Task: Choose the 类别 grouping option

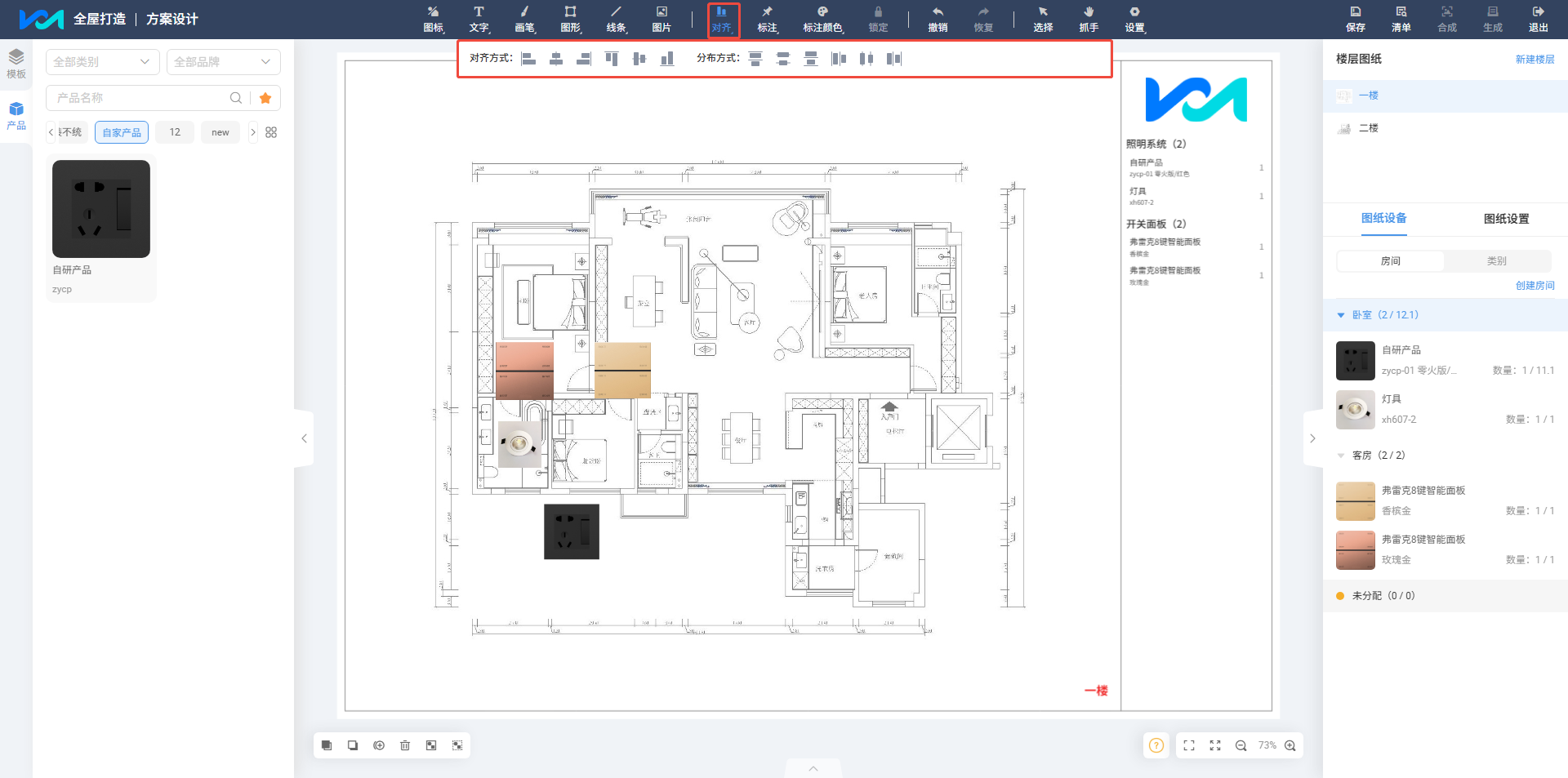Action: pos(1497,261)
